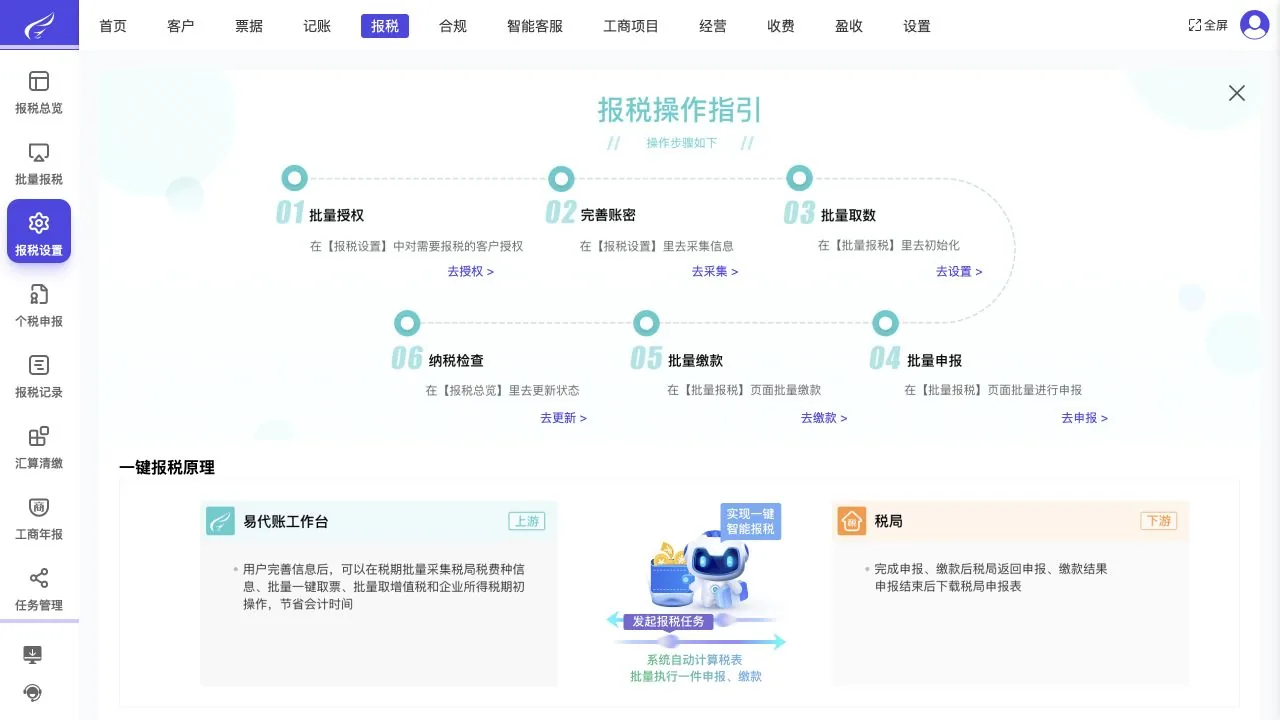The image size is (1280, 720).
Task: Select the 报税 menu tab
Action: point(385,26)
